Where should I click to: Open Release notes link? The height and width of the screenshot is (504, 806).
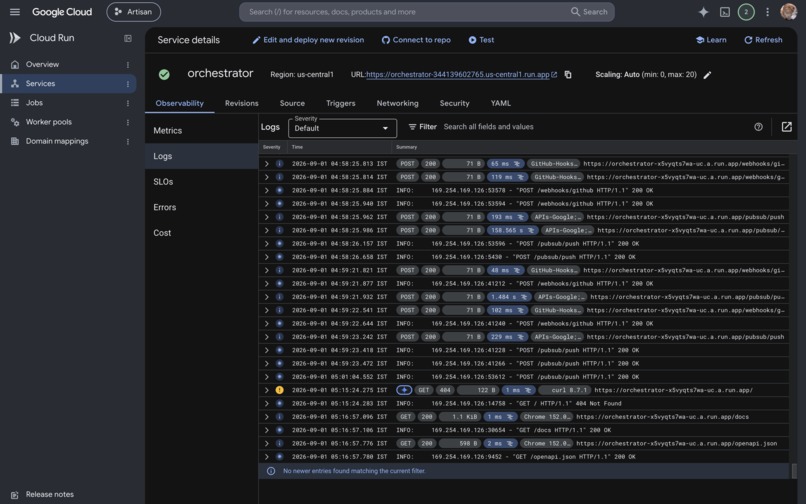49,494
